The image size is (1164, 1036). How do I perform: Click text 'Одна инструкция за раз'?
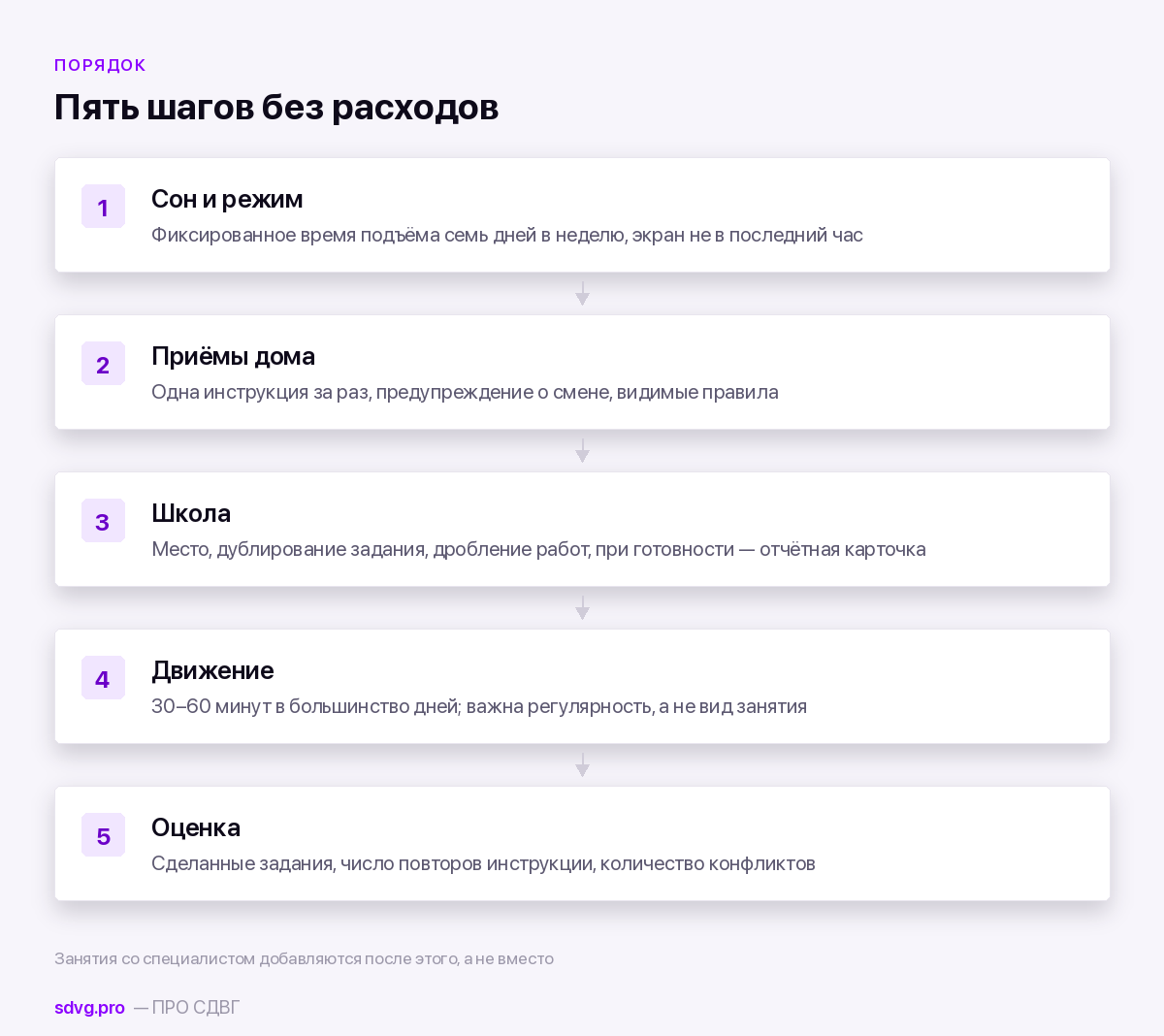click(x=260, y=392)
